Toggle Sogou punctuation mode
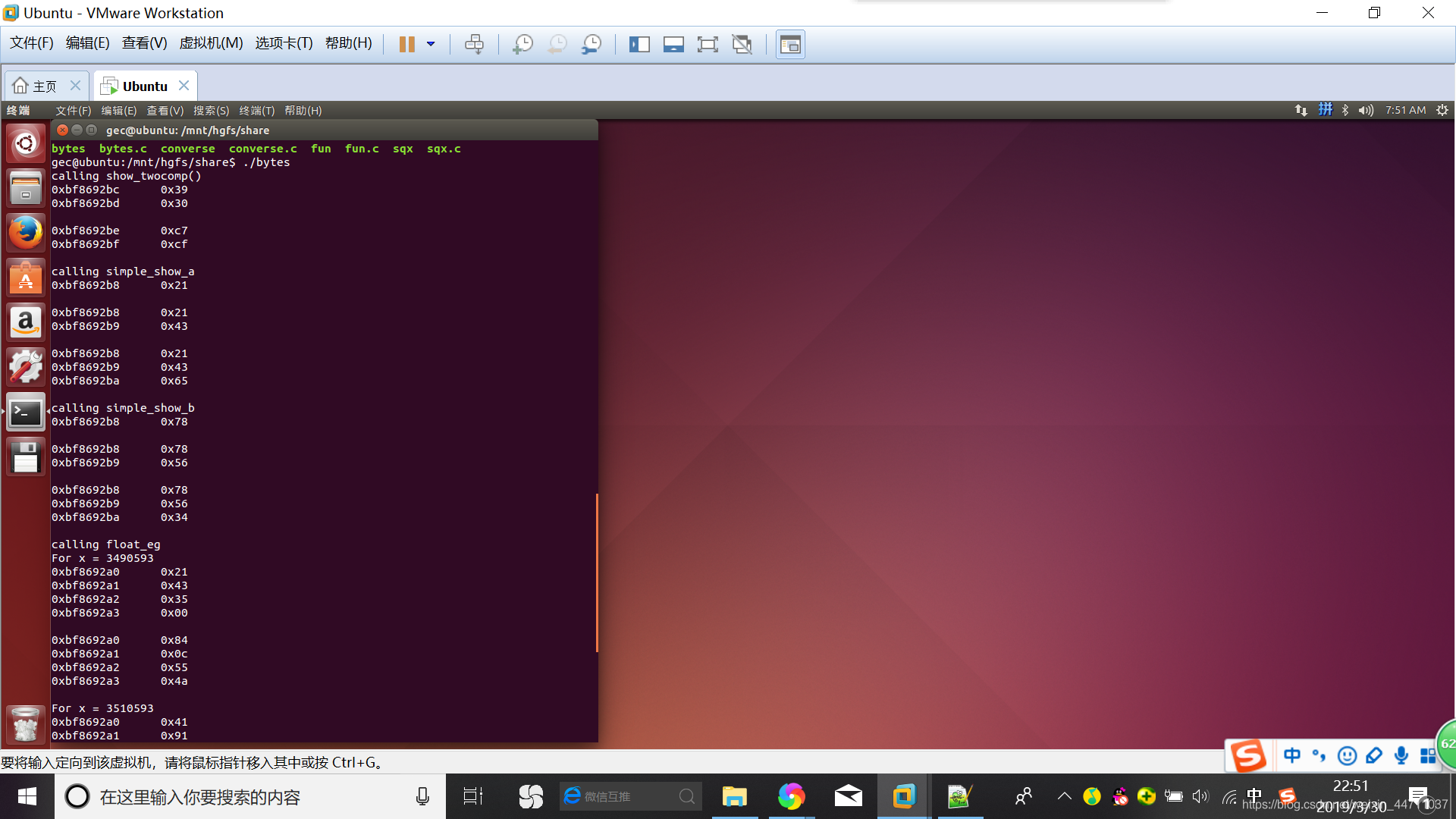1456x819 pixels. click(x=1319, y=755)
